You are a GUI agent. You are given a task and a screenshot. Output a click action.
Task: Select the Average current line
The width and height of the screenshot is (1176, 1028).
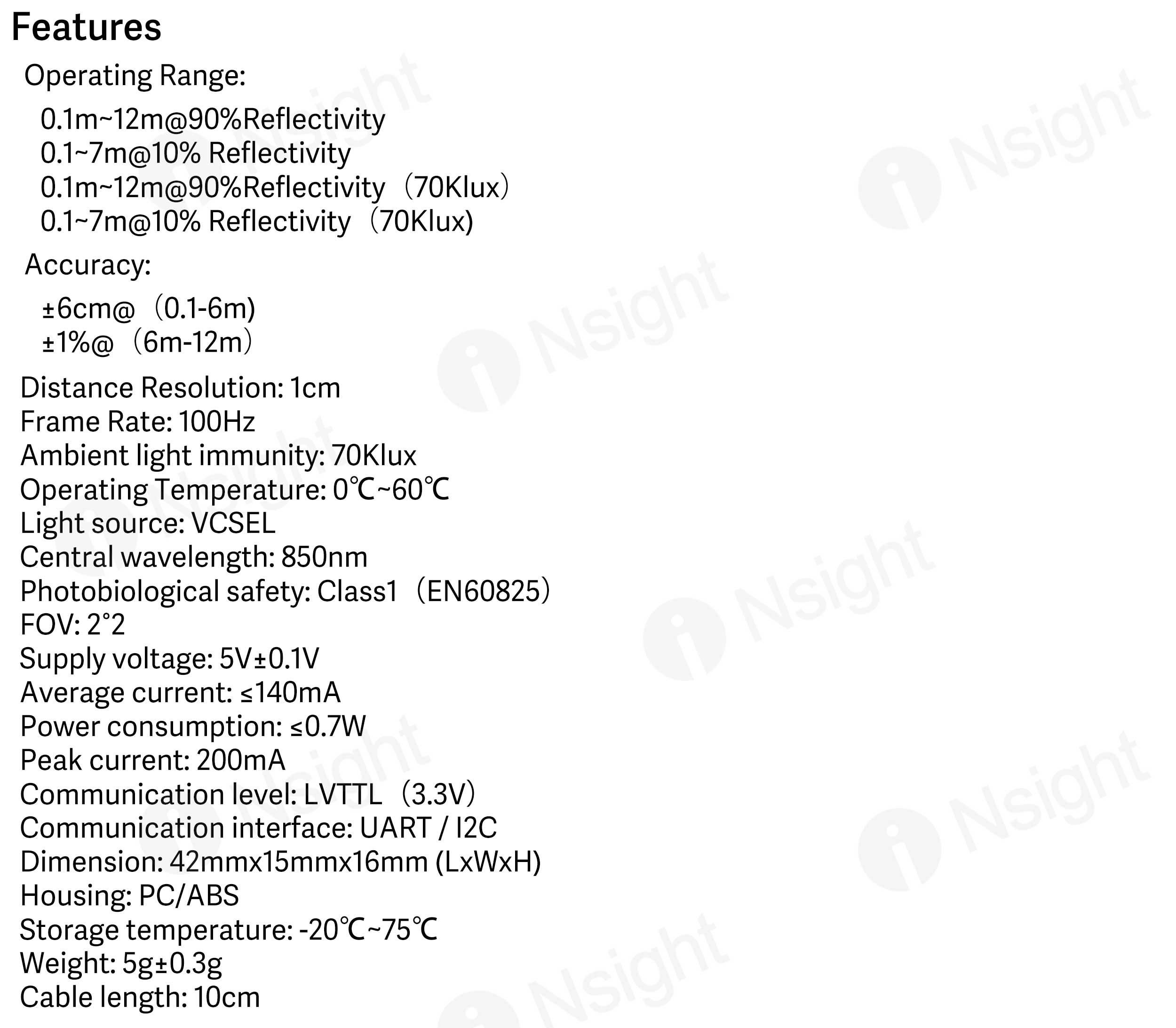(180, 692)
